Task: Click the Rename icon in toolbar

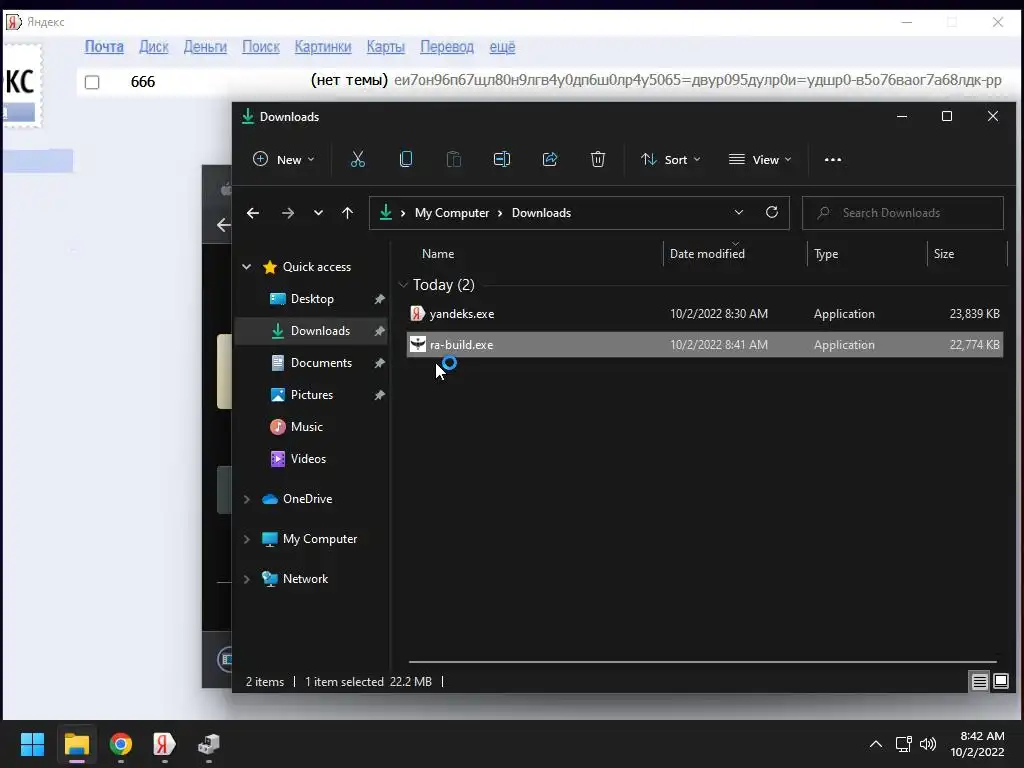Action: point(502,159)
